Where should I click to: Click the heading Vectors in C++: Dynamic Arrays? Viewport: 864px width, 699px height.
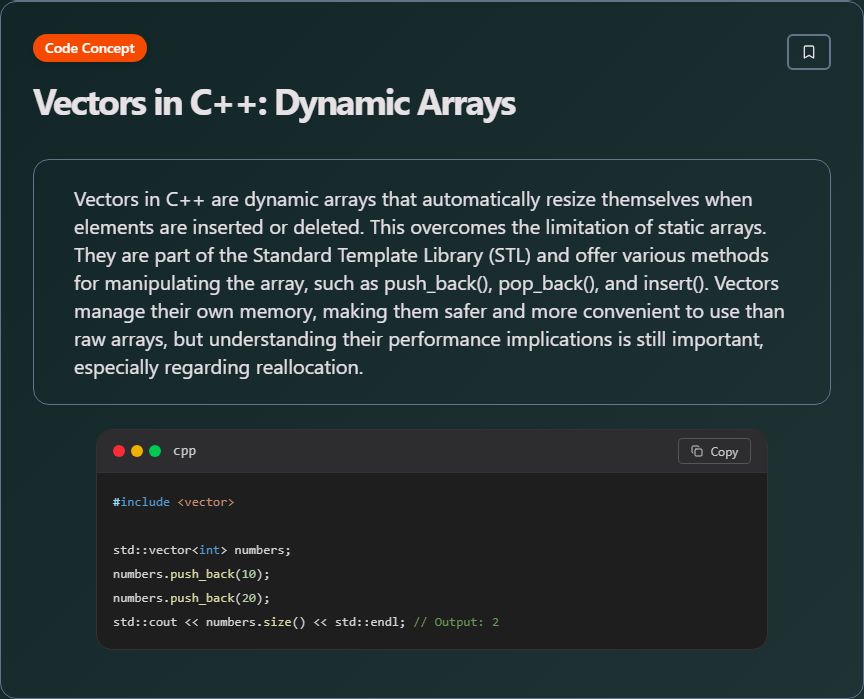point(274,102)
